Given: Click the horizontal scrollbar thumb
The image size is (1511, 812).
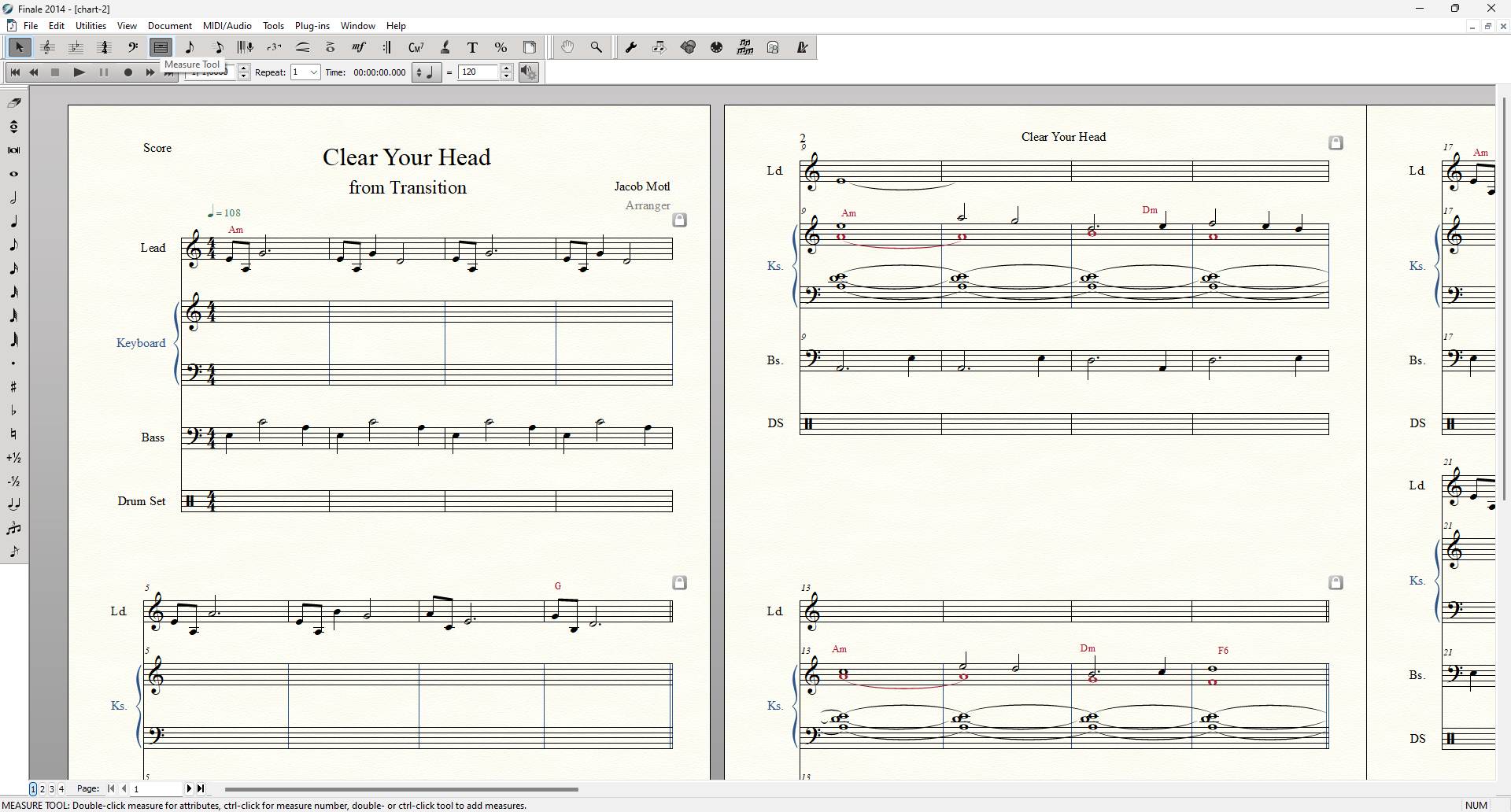Looking at the screenshot, I should pos(401,789).
